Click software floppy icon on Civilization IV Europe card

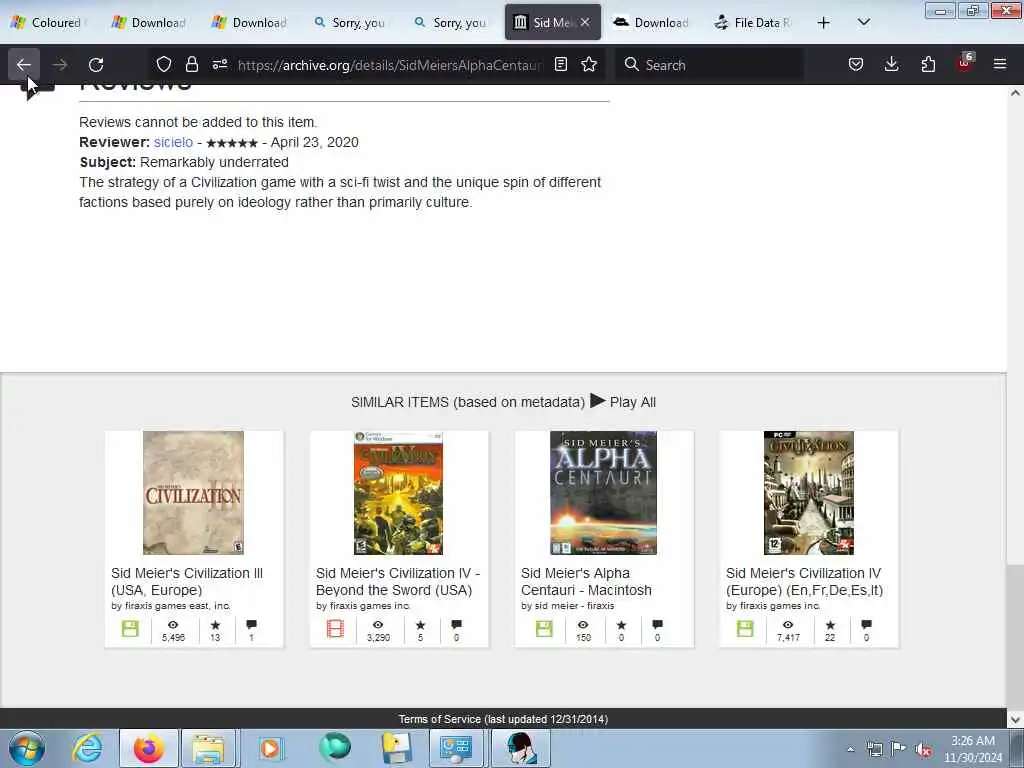pos(745,629)
